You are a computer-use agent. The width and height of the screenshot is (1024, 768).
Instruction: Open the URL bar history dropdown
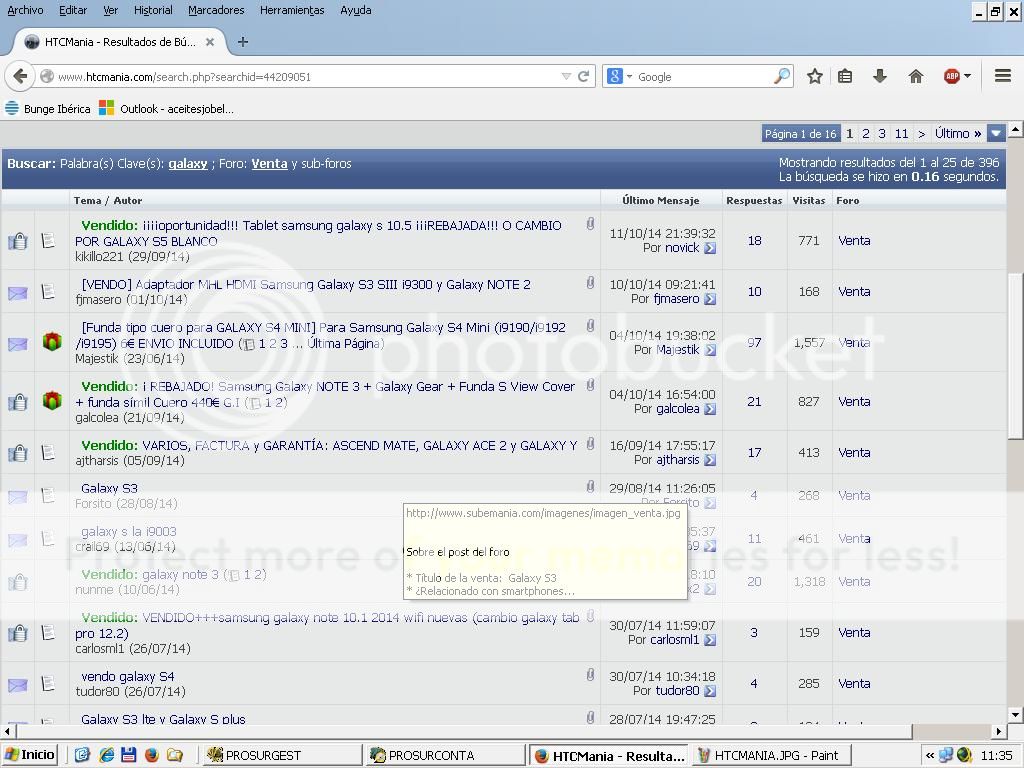[x=566, y=76]
